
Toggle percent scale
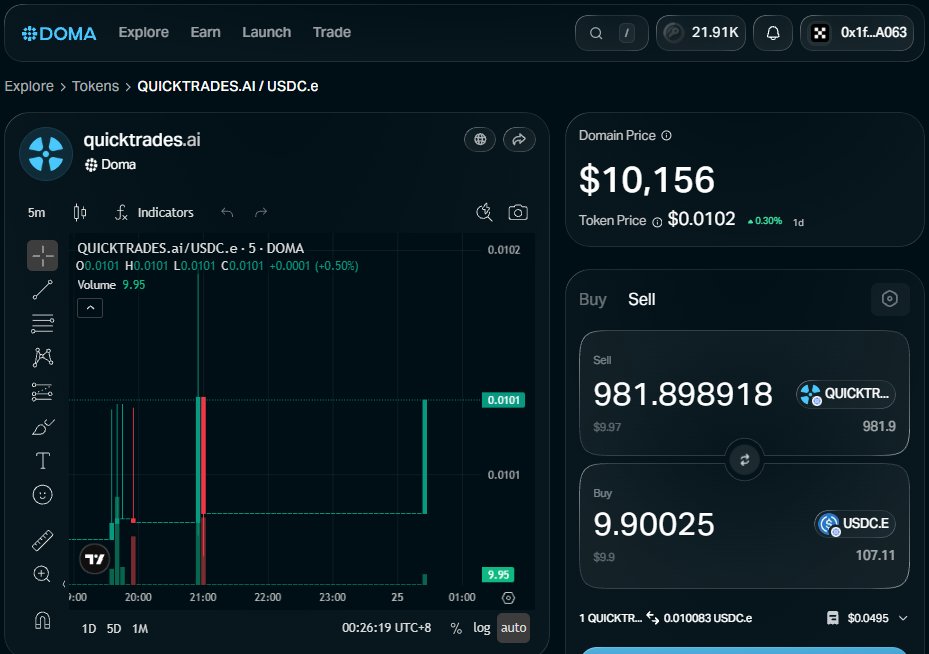(456, 628)
